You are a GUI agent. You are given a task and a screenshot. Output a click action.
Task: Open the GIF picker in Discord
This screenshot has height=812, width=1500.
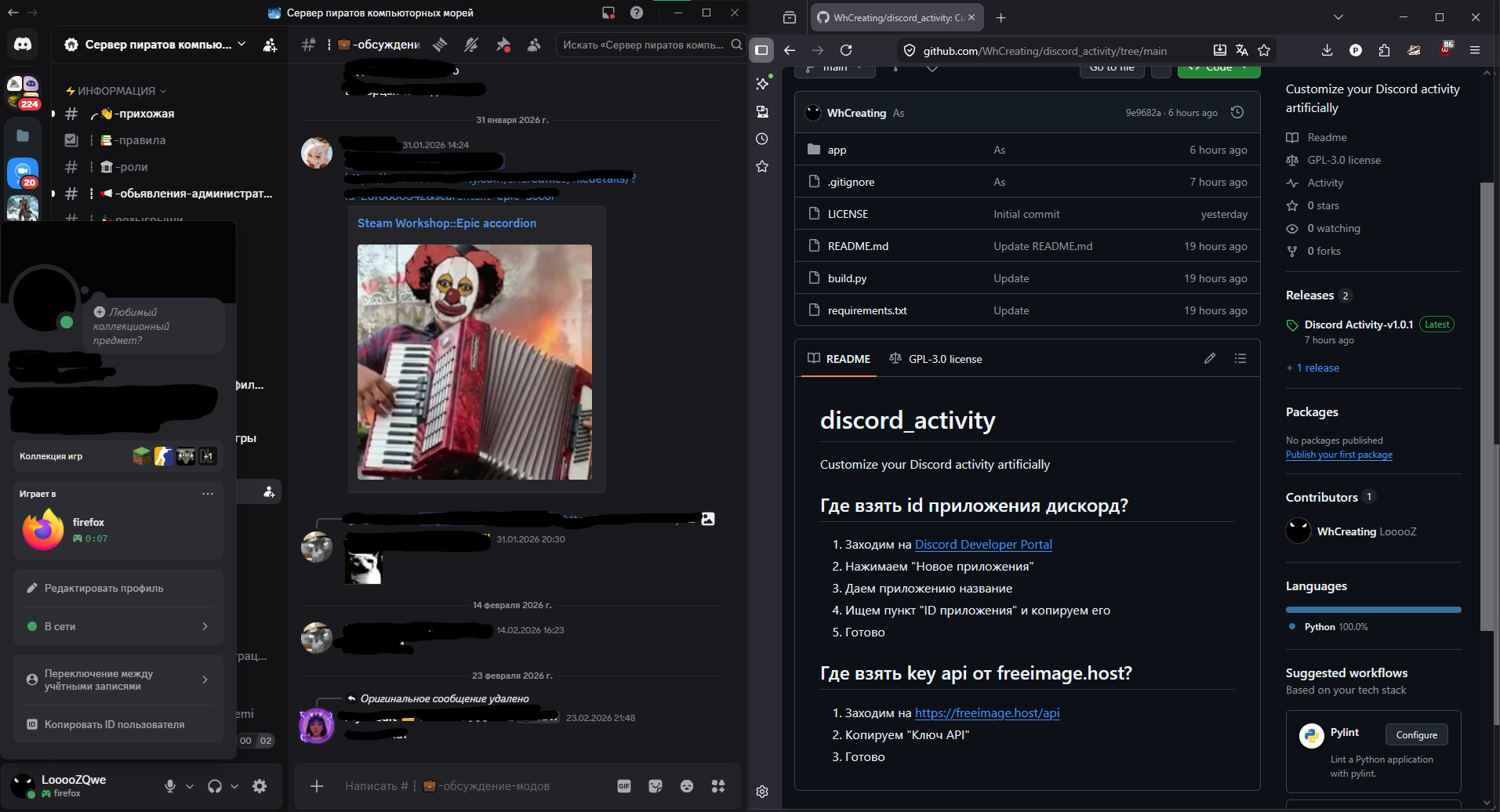pos(624,786)
